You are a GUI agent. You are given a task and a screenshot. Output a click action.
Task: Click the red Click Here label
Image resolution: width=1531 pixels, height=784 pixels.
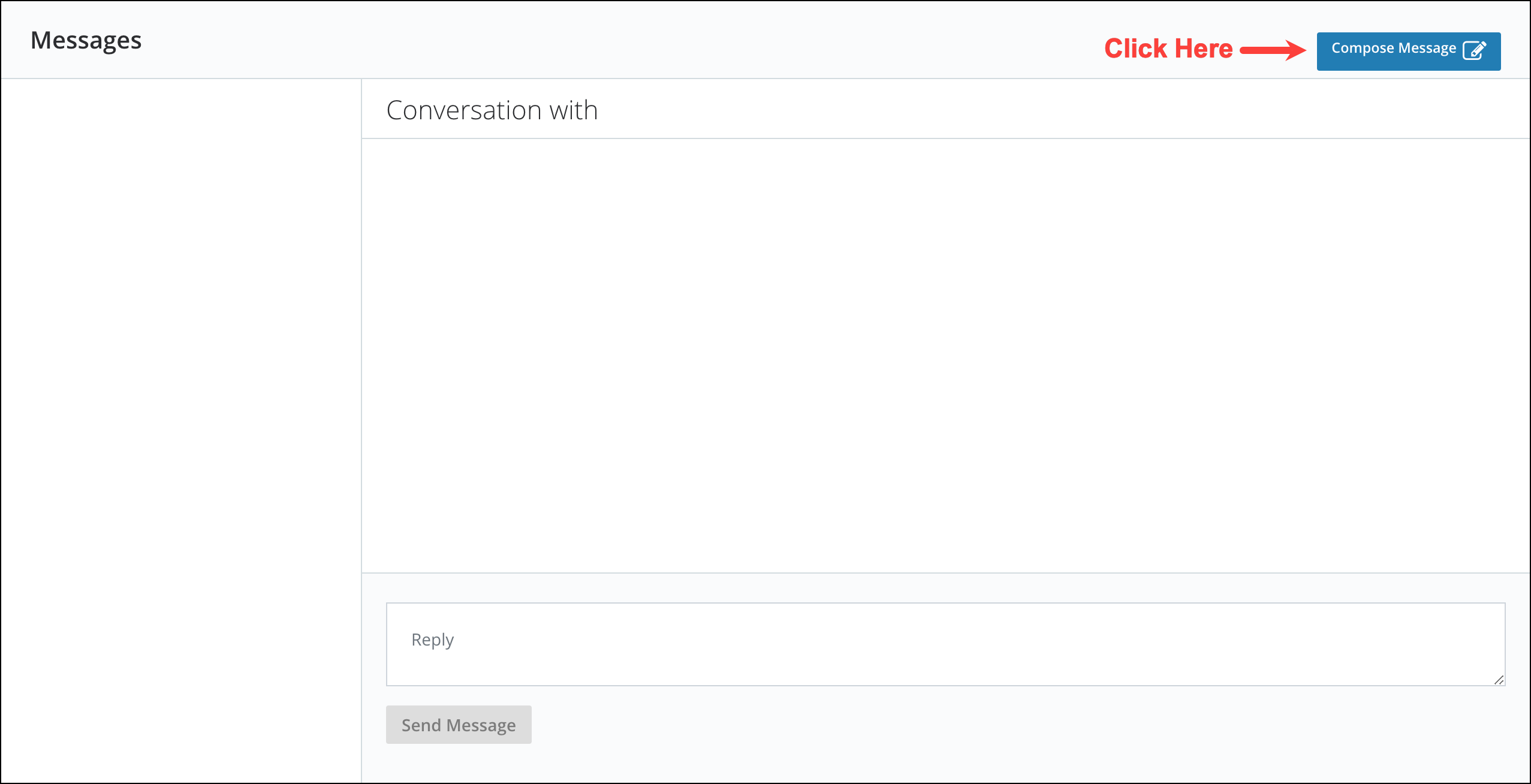[1169, 48]
